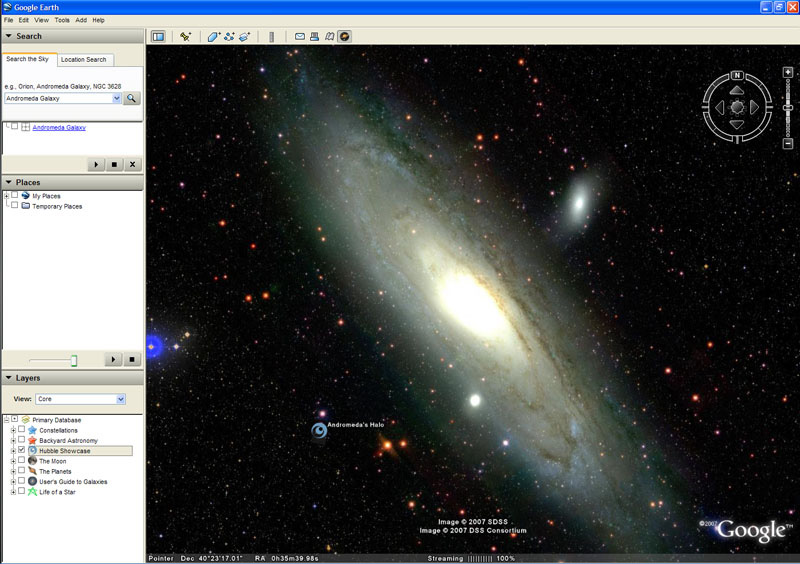Screen dimensions: 800x564
Task: Select the Add Polygon tool
Action: click(x=214, y=37)
